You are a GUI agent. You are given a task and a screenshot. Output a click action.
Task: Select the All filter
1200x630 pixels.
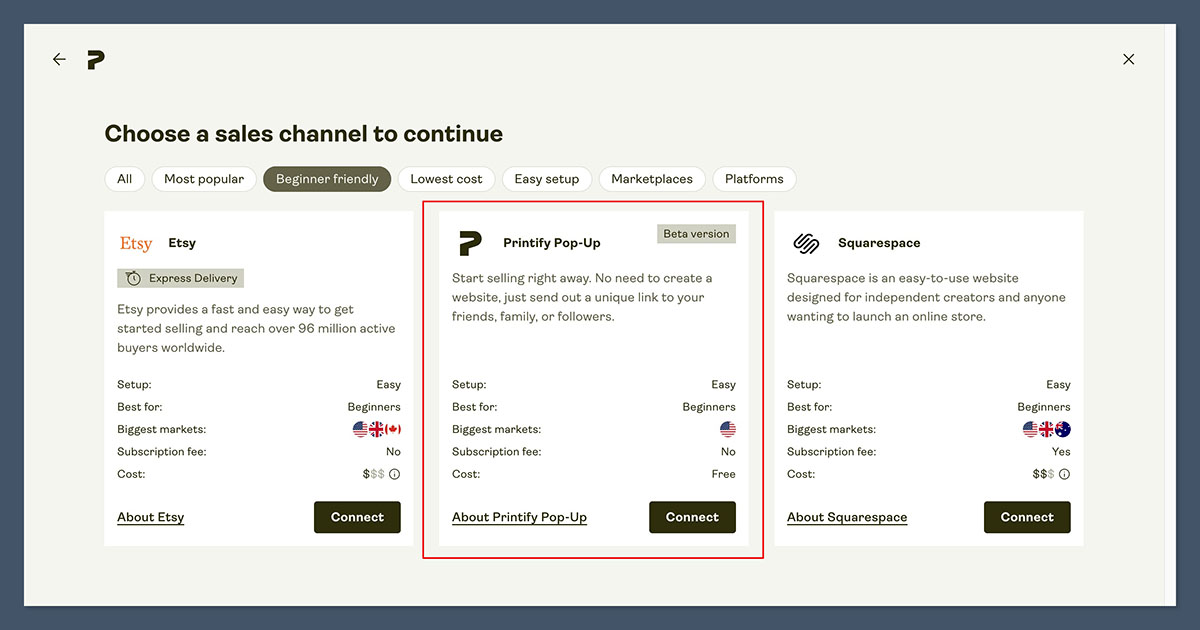[x=124, y=179]
